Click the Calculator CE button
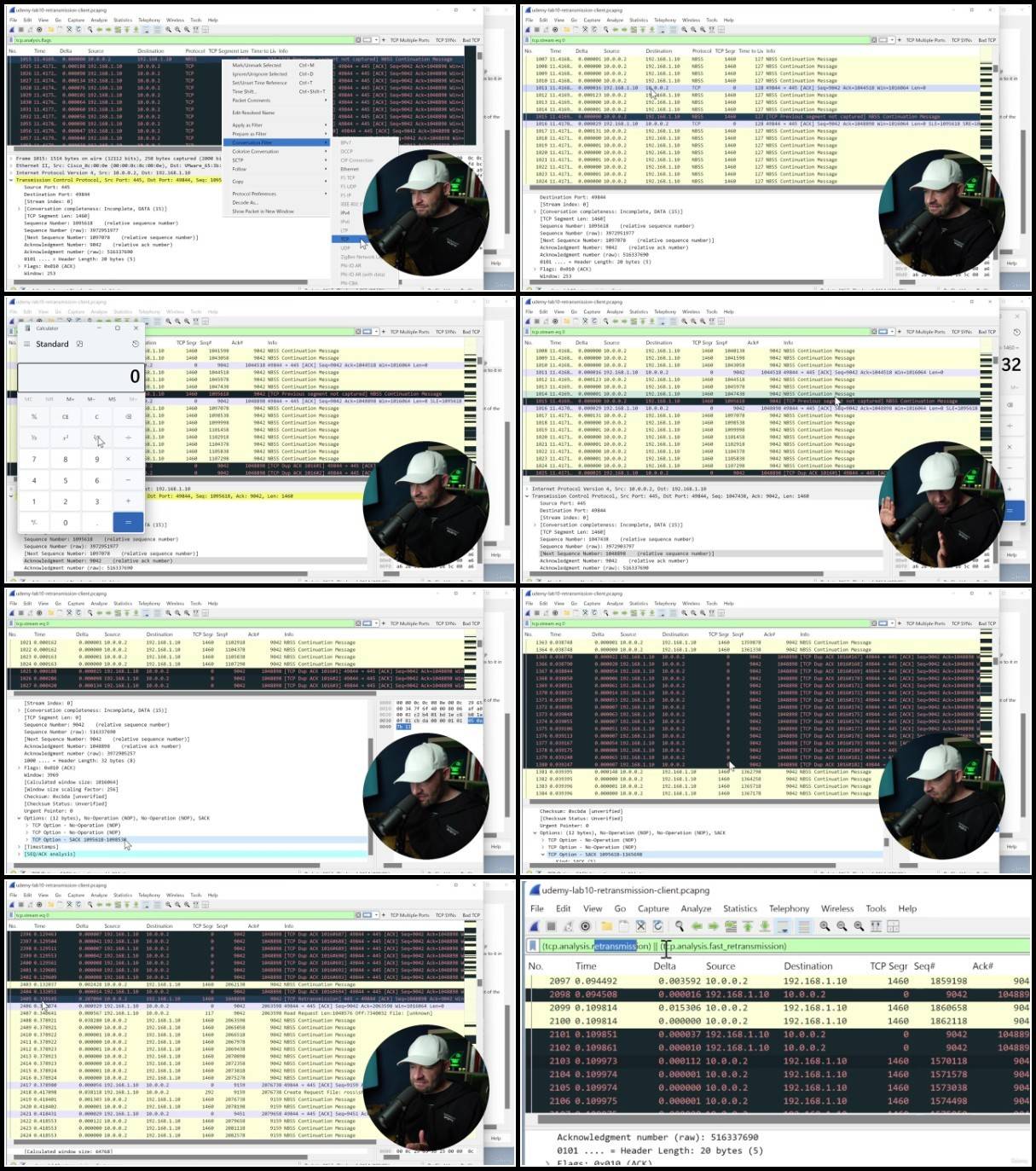This screenshot has height=1171, width=1036. 65,417
